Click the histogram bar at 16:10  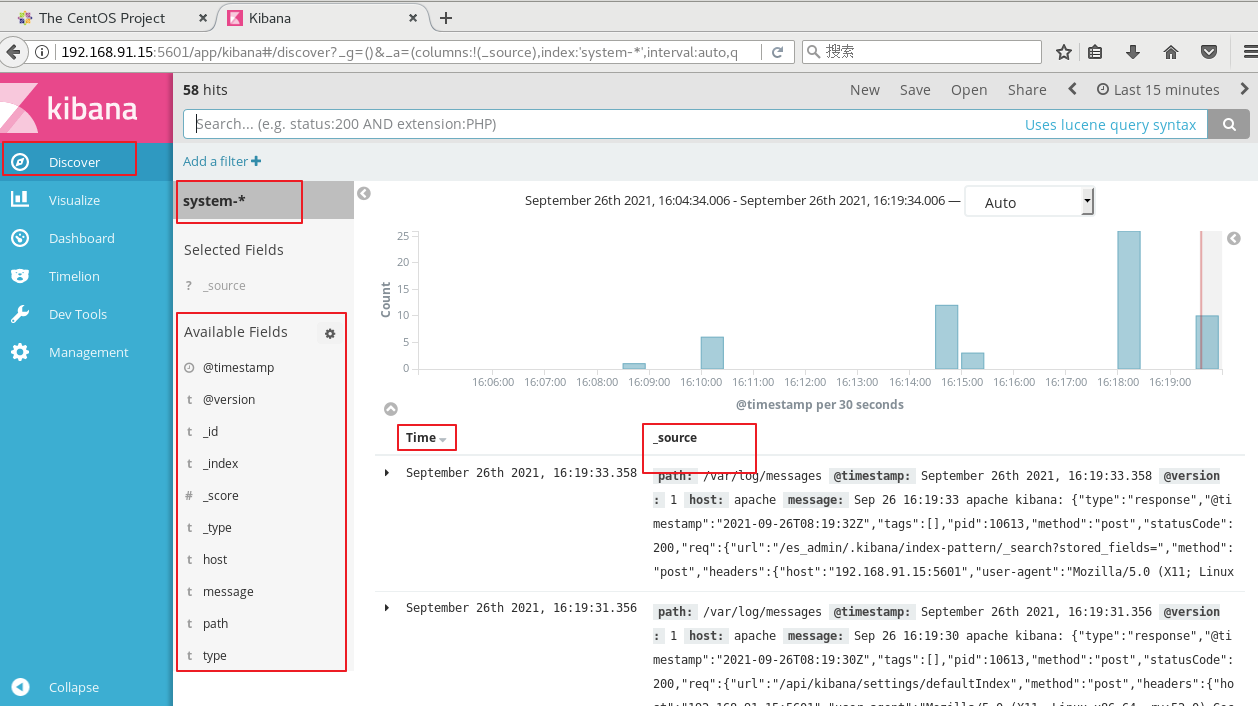pos(712,353)
